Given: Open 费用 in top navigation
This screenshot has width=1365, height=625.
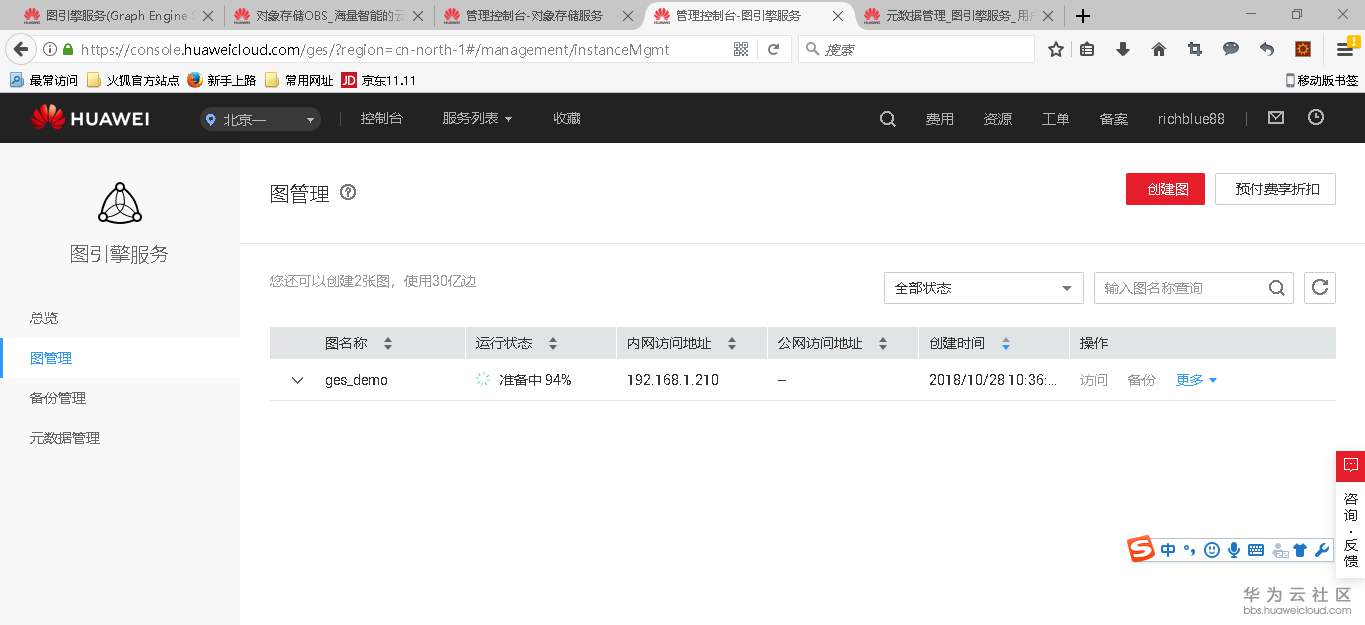Looking at the screenshot, I should pyautogui.click(x=939, y=118).
